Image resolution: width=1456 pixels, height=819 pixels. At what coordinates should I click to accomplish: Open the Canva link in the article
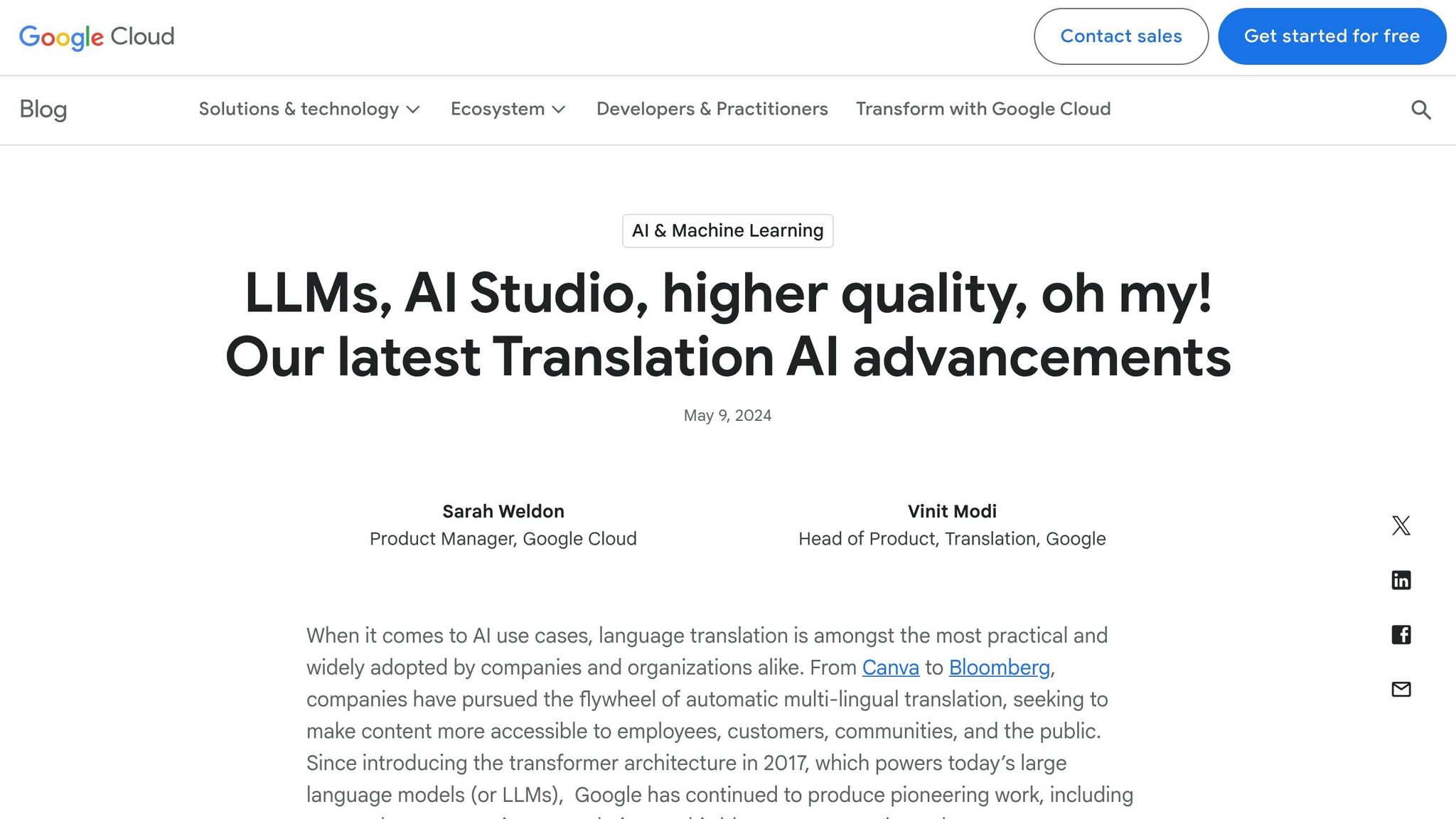(x=890, y=668)
